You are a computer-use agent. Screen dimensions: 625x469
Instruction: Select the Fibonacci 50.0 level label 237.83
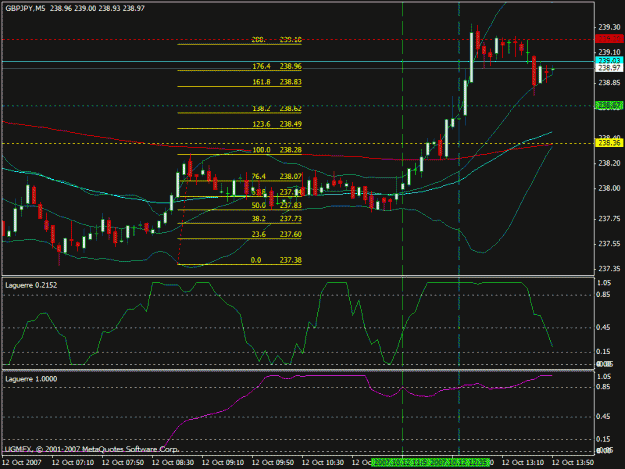pyautogui.click(x=291, y=205)
